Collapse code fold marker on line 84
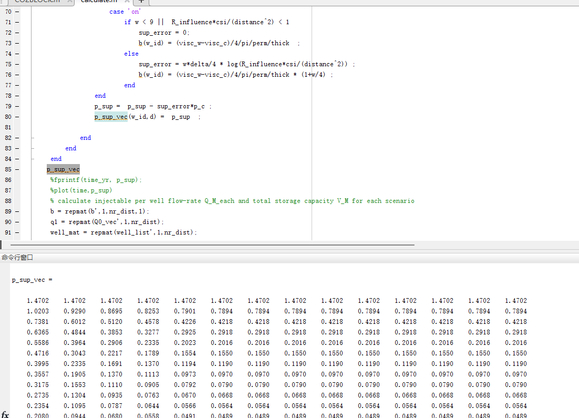The width and height of the screenshot is (579, 418). pos(33,159)
